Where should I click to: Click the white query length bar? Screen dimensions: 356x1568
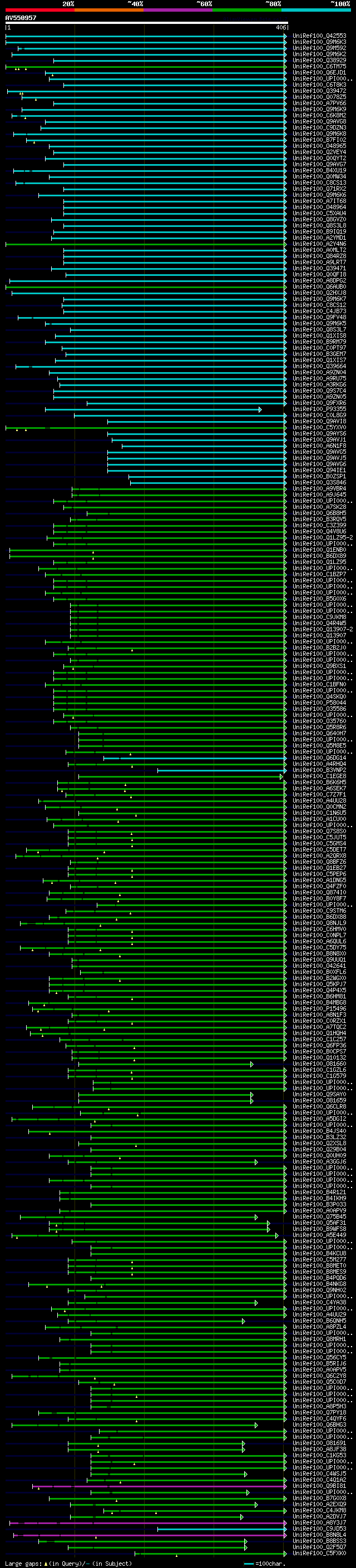147,22
